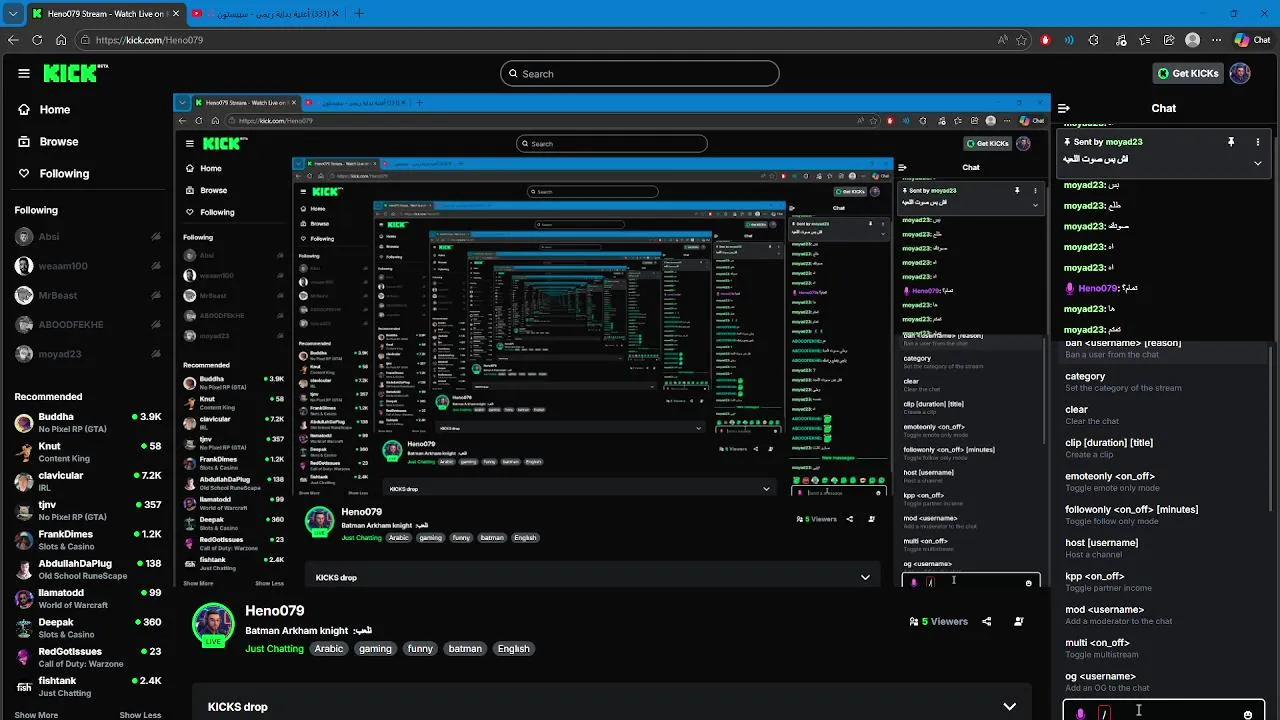The width and height of the screenshot is (1280, 720).
Task: Choose the category command in the main chat command list
Action: click(1163, 382)
